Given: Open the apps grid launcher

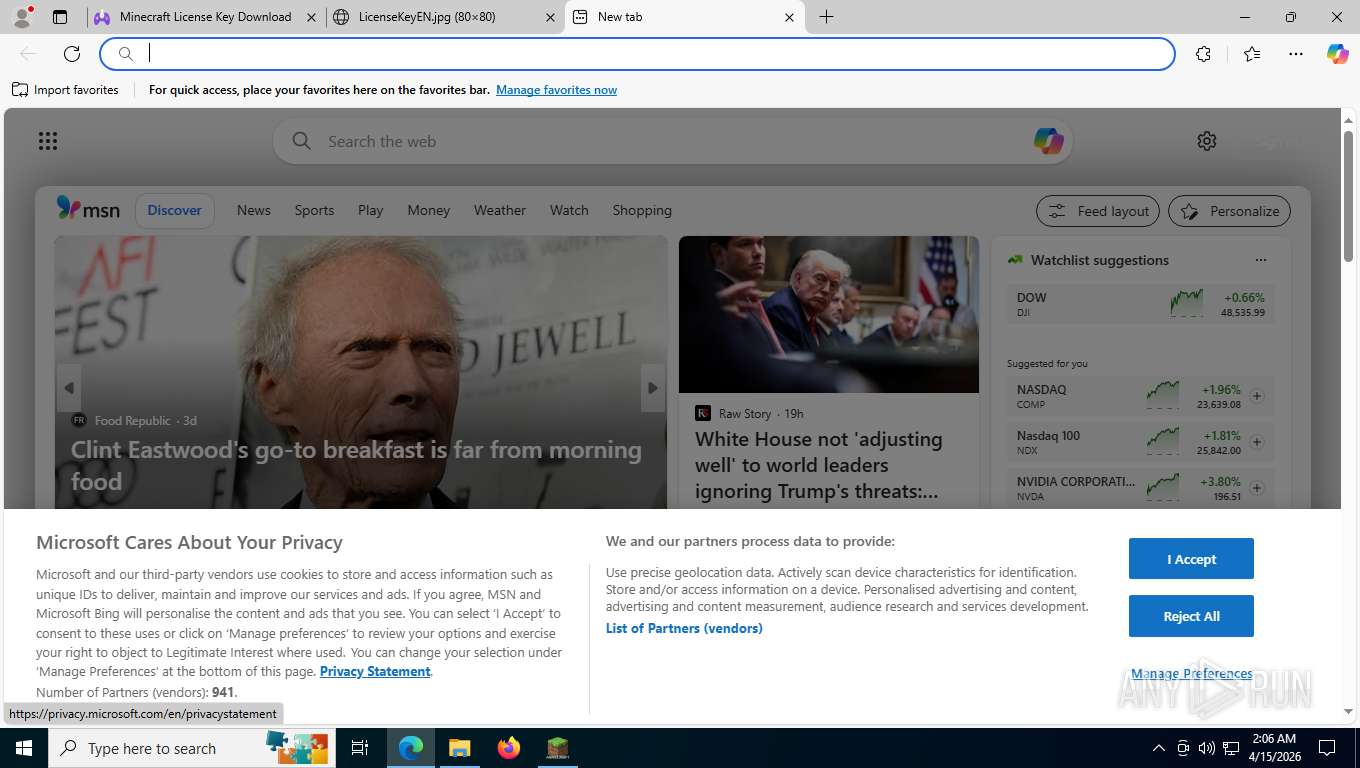Looking at the screenshot, I should [x=48, y=141].
